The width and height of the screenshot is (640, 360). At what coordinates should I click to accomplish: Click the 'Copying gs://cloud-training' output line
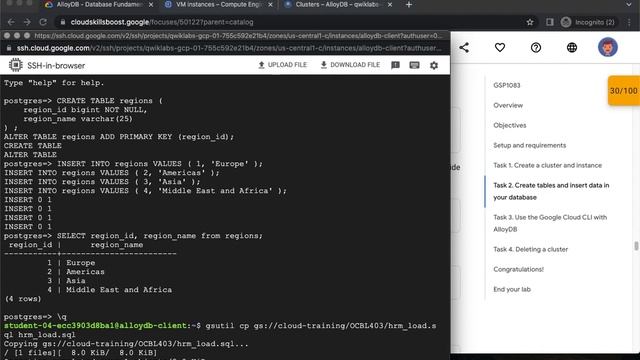click(126, 344)
